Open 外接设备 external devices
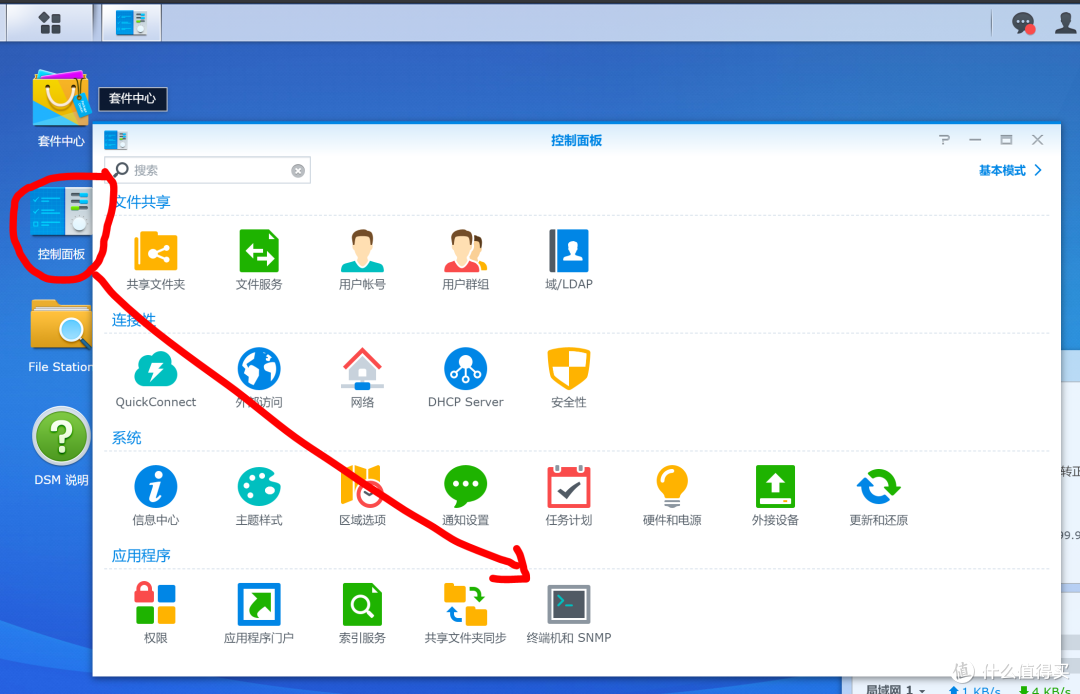Image resolution: width=1080 pixels, height=694 pixels. click(x=776, y=496)
